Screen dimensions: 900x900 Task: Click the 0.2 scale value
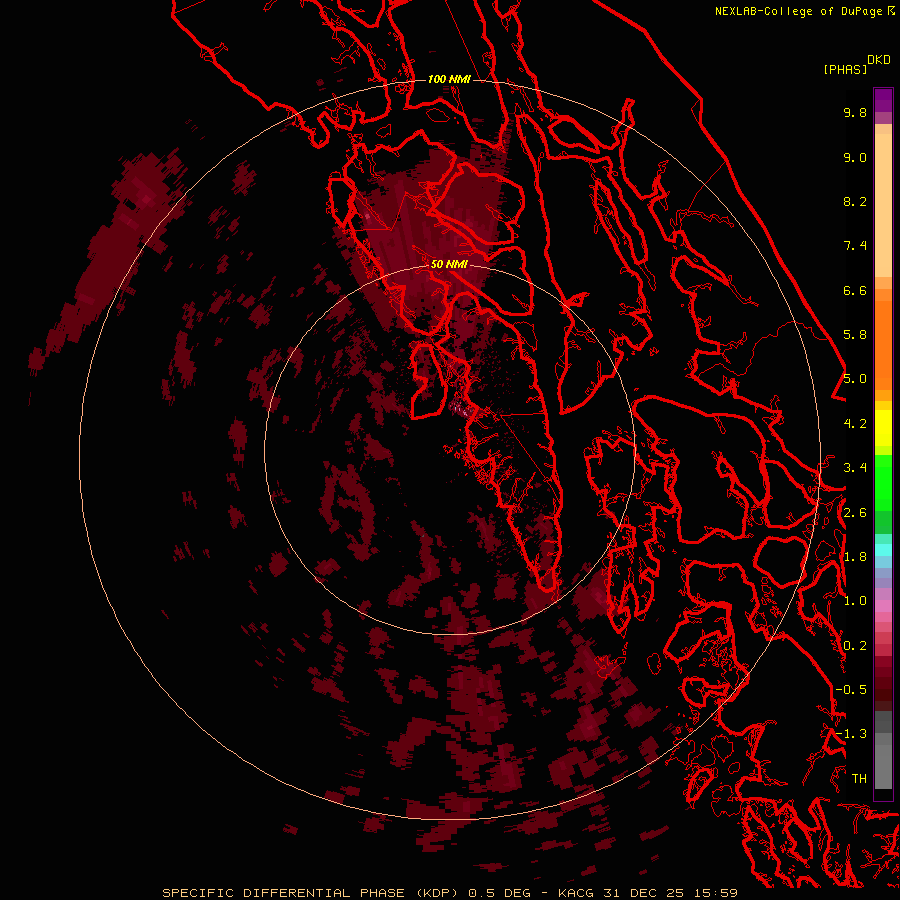[855, 646]
